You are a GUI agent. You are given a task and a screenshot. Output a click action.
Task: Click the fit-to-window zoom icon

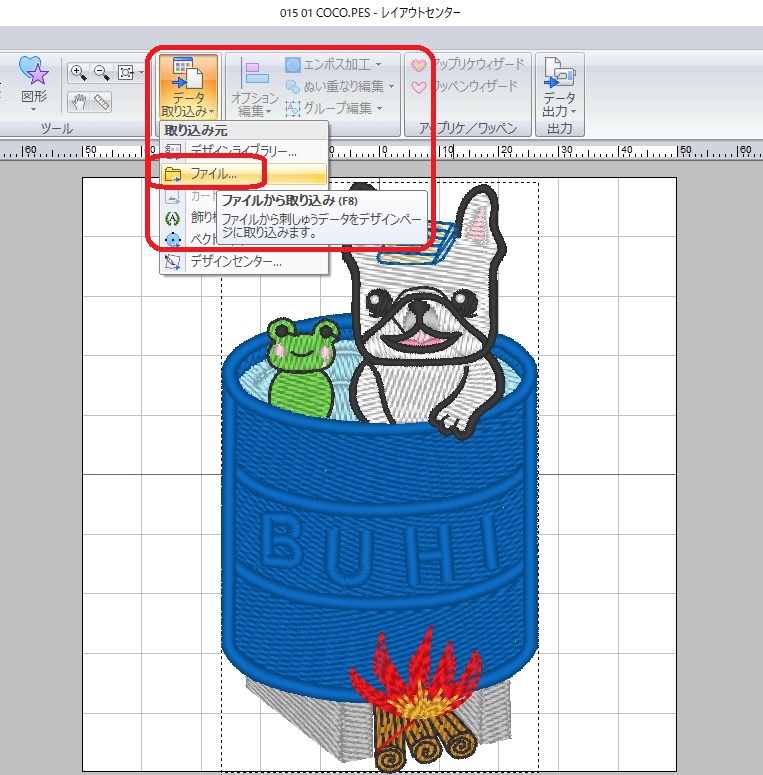125,73
